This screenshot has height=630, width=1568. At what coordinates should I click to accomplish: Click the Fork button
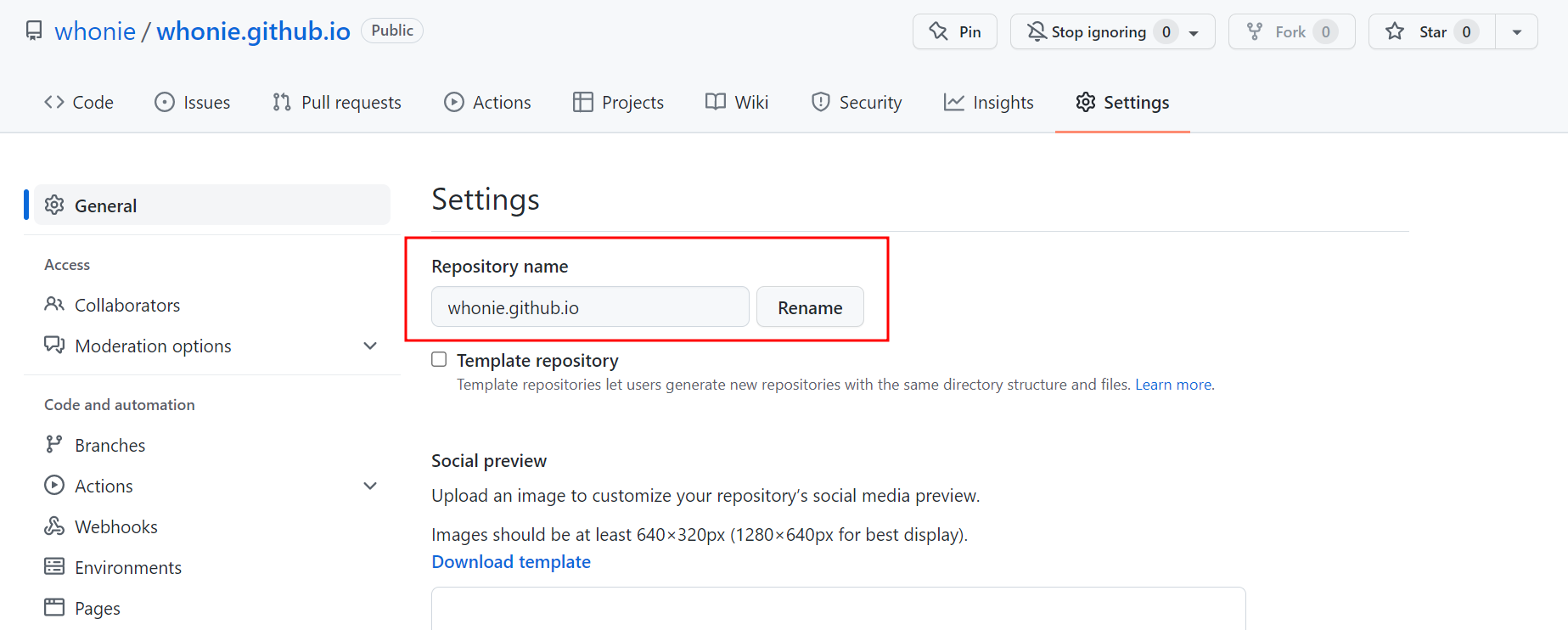coord(1292,31)
